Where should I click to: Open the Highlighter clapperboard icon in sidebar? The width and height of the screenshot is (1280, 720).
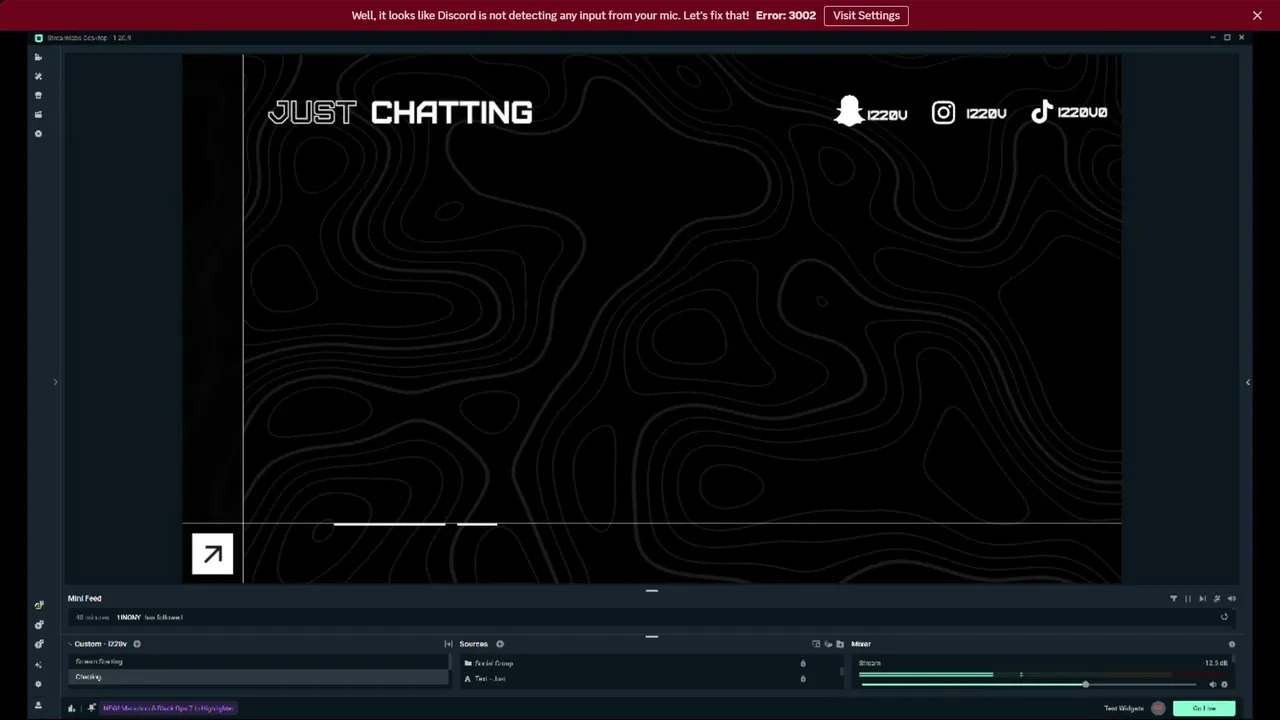tap(39, 114)
